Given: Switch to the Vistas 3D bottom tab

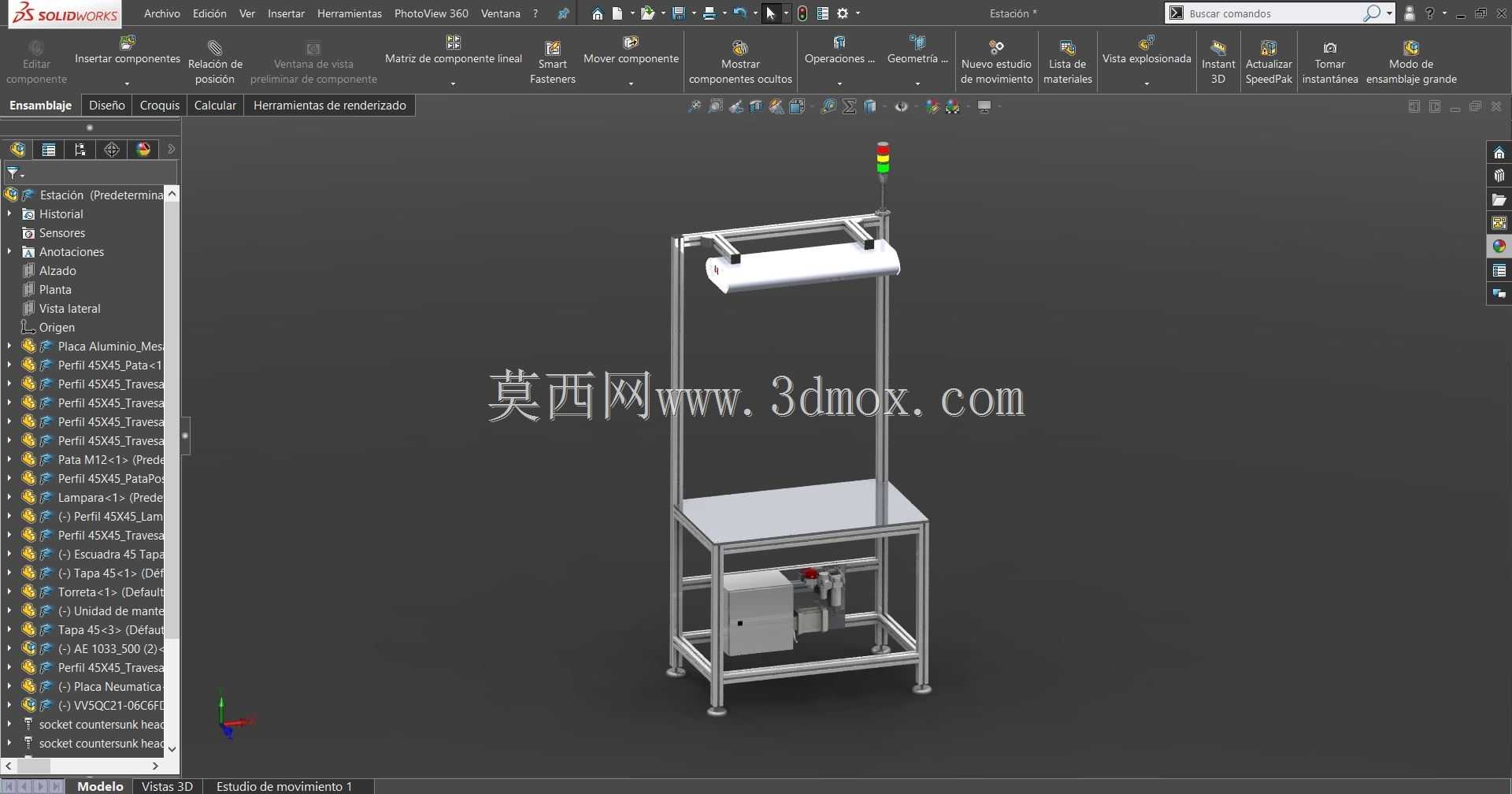Looking at the screenshot, I should pyautogui.click(x=167, y=786).
